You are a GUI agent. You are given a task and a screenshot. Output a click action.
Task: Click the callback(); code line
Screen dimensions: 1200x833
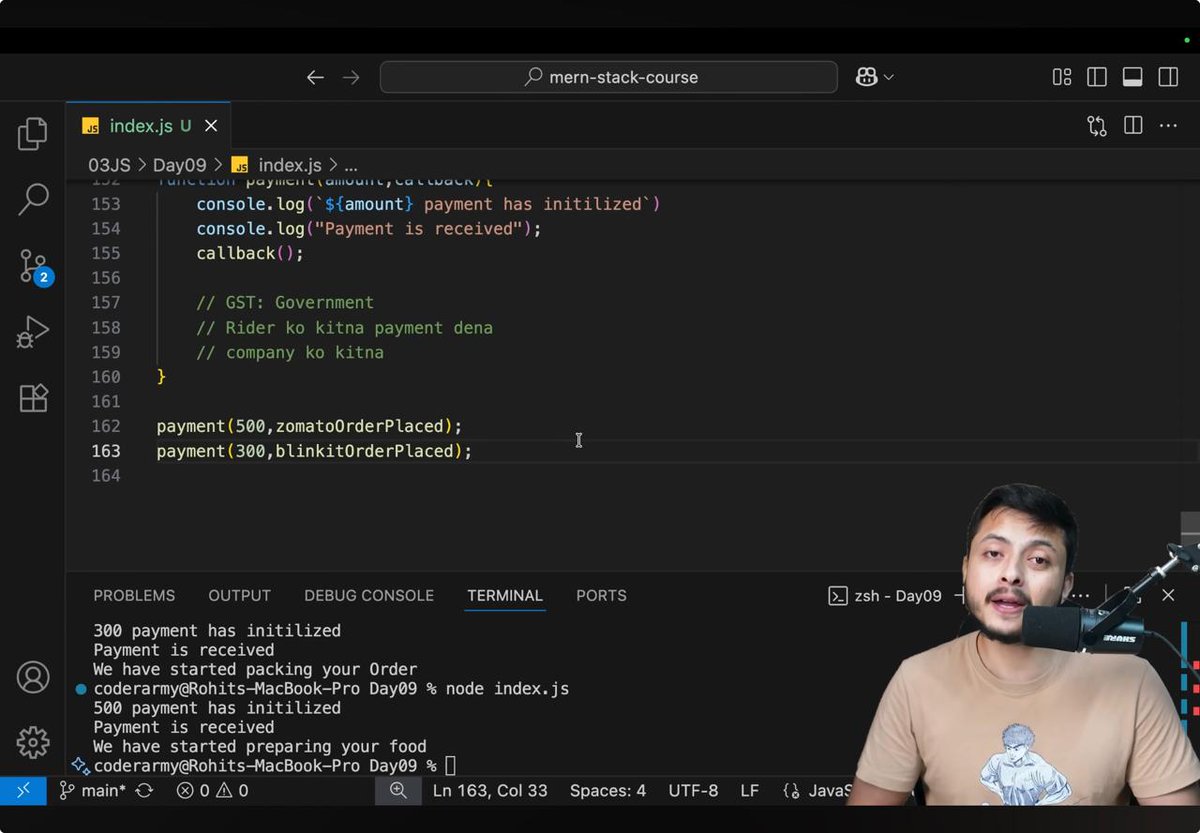point(250,254)
